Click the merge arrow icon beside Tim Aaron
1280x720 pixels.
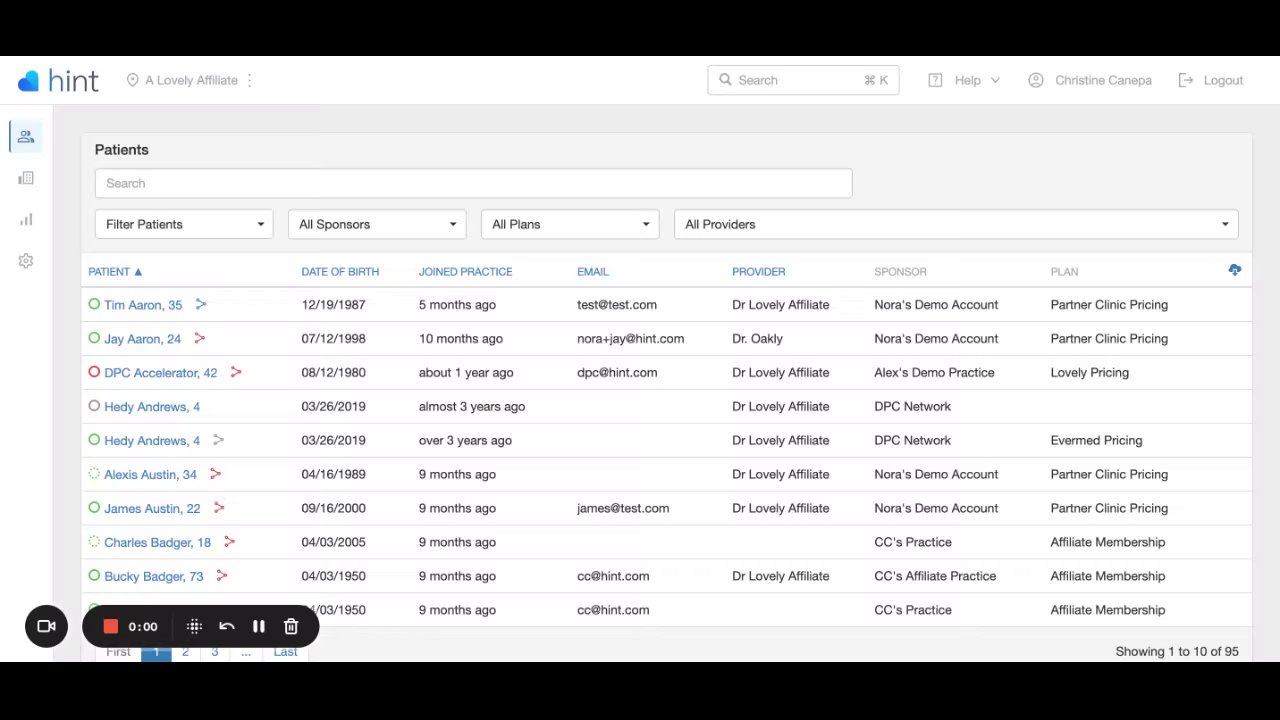[x=200, y=304]
